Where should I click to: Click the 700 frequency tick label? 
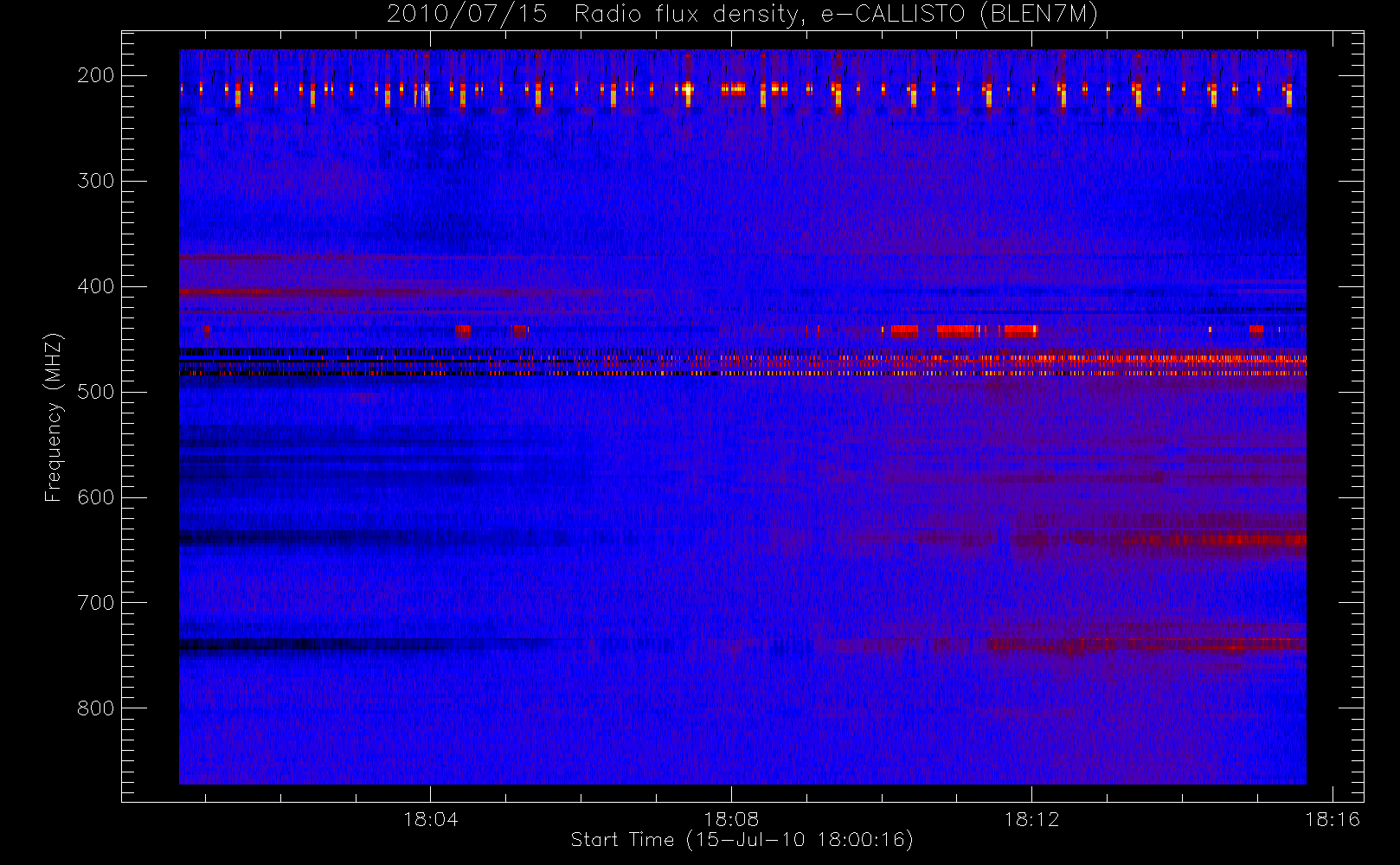point(96,603)
